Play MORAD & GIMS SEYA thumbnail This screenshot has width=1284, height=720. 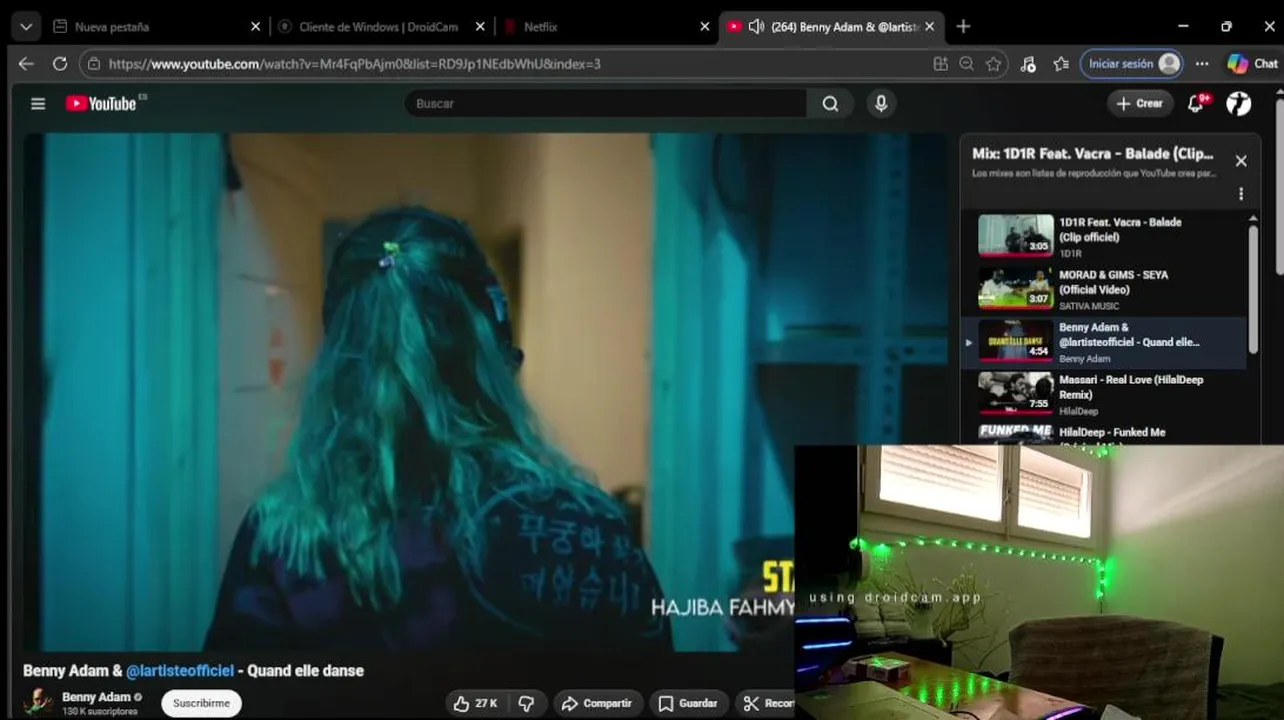[1015, 288]
